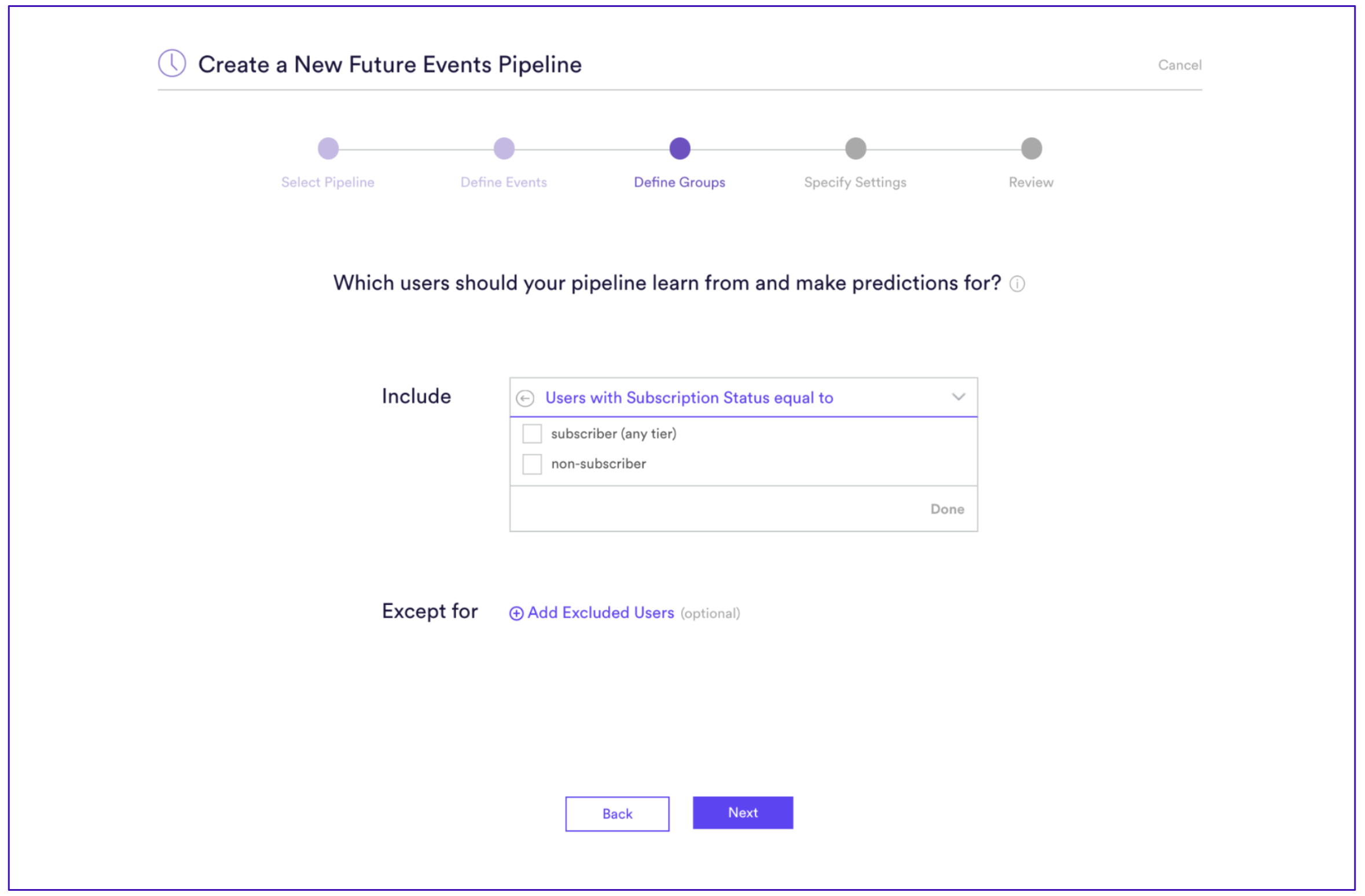Click the Define Events step circle
This screenshot has height=896, width=1365.
[504, 148]
